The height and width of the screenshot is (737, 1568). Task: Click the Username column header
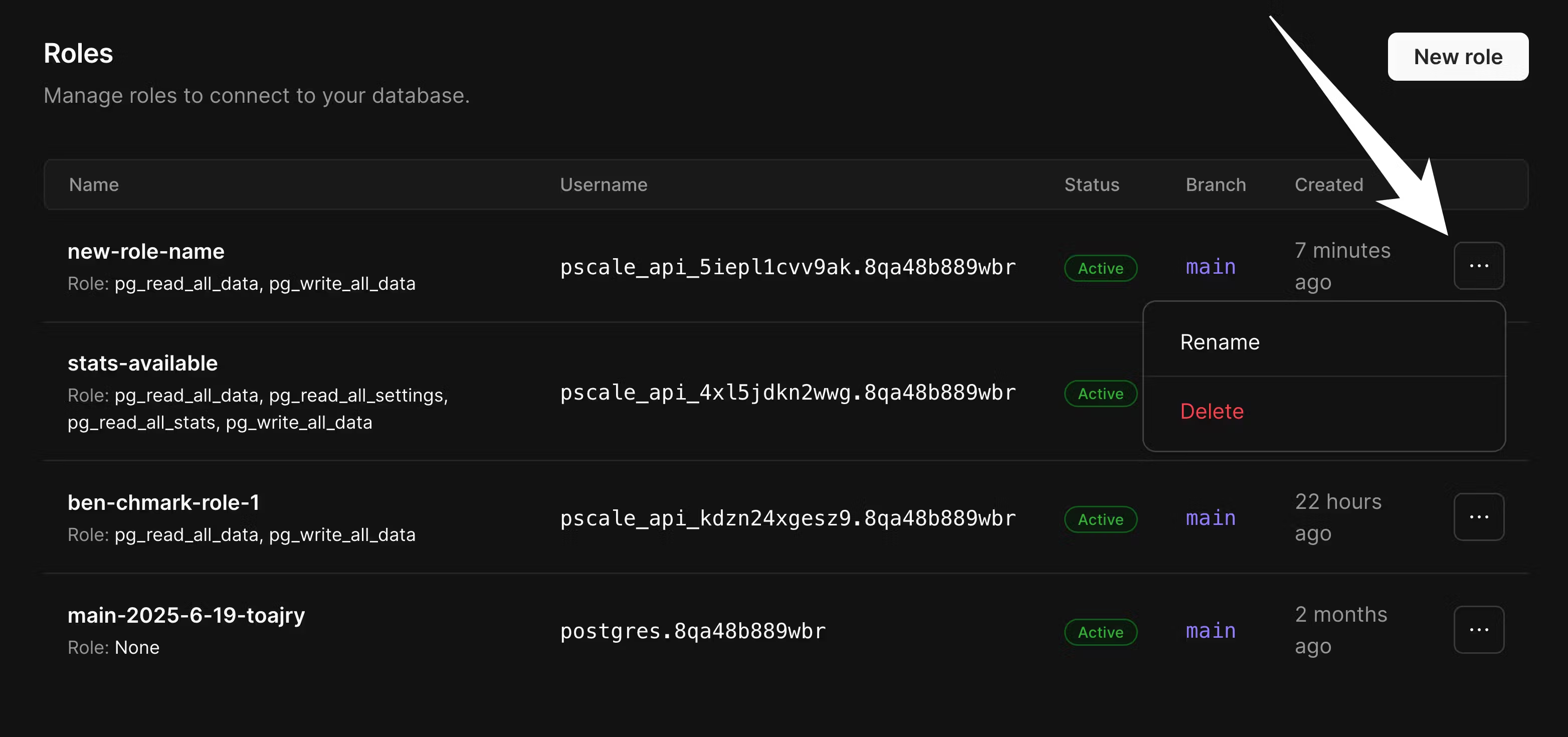tap(603, 185)
